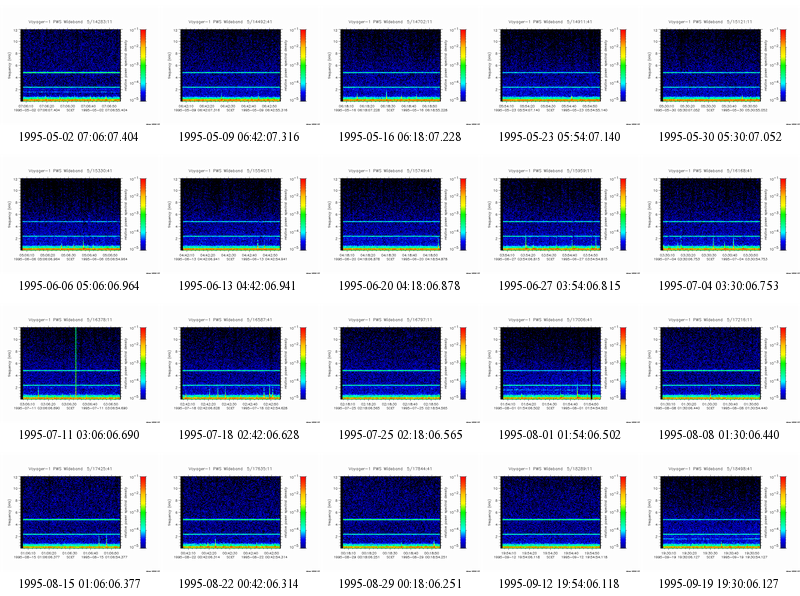The image size is (800, 596).
Task: Click the caption text 1995-05-09 06:42:07.316
Action: [x=239, y=137]
